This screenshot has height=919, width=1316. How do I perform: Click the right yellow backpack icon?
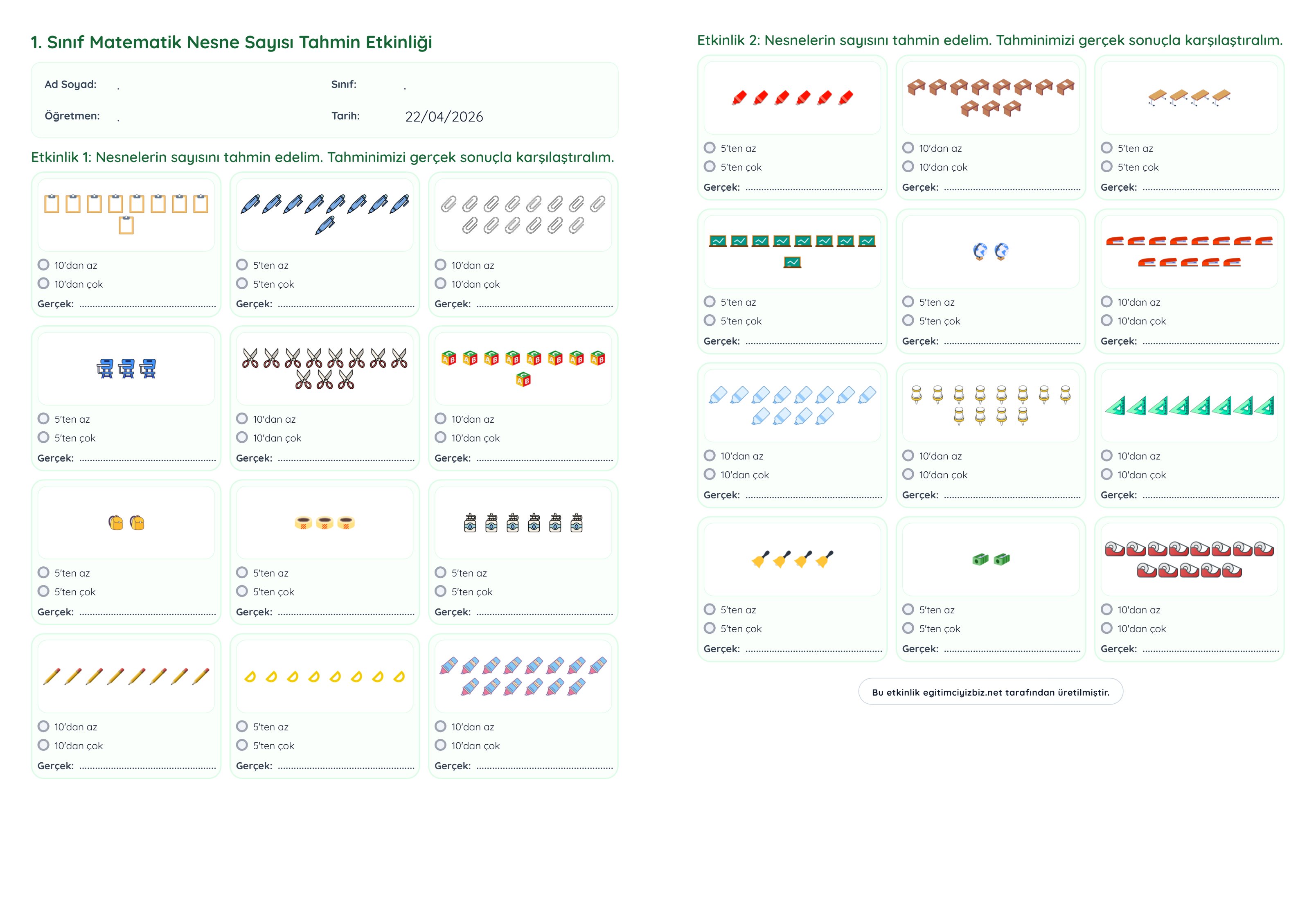[137, 523]
